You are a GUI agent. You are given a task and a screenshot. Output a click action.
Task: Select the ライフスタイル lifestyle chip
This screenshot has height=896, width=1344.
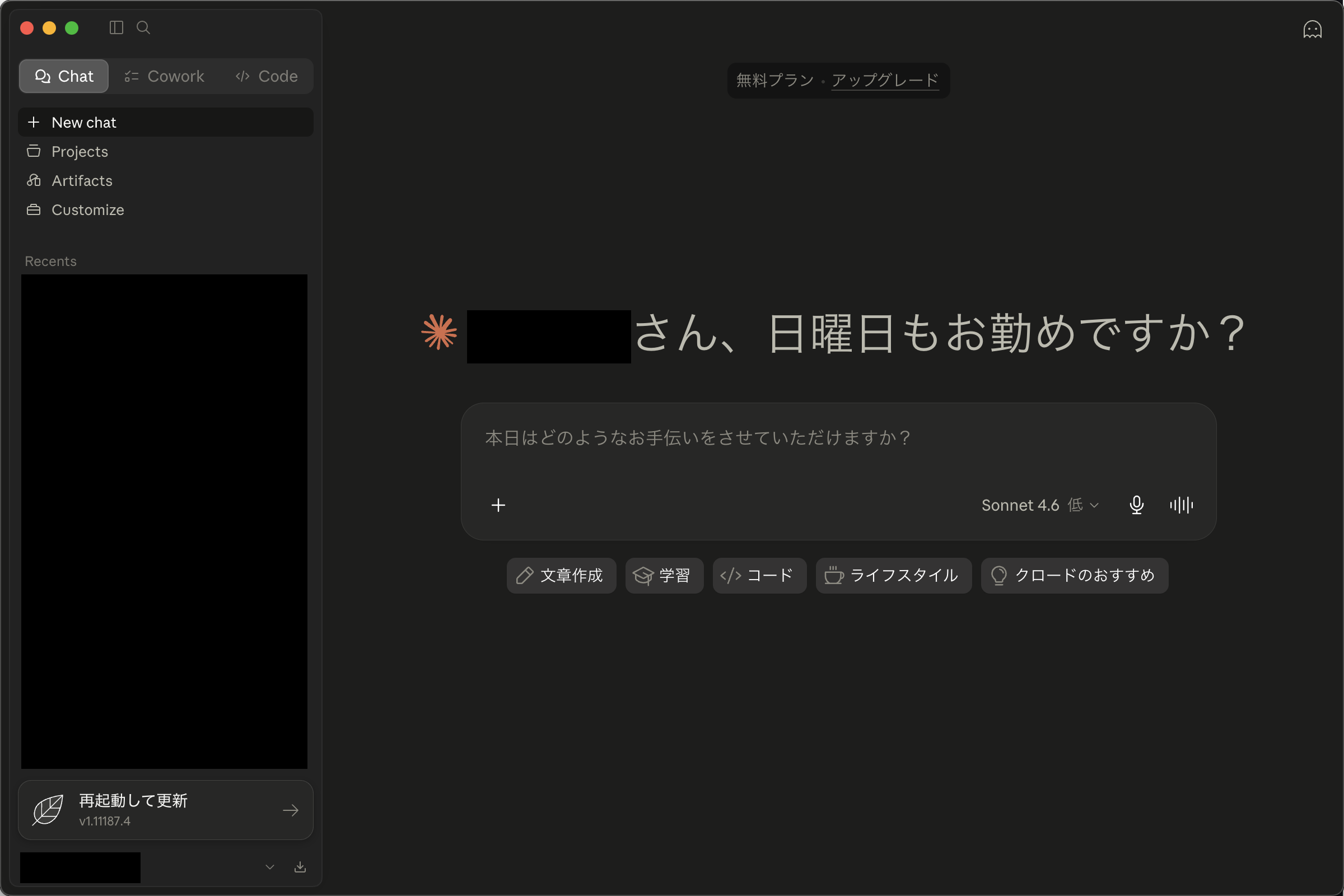[x=894, y=576]
